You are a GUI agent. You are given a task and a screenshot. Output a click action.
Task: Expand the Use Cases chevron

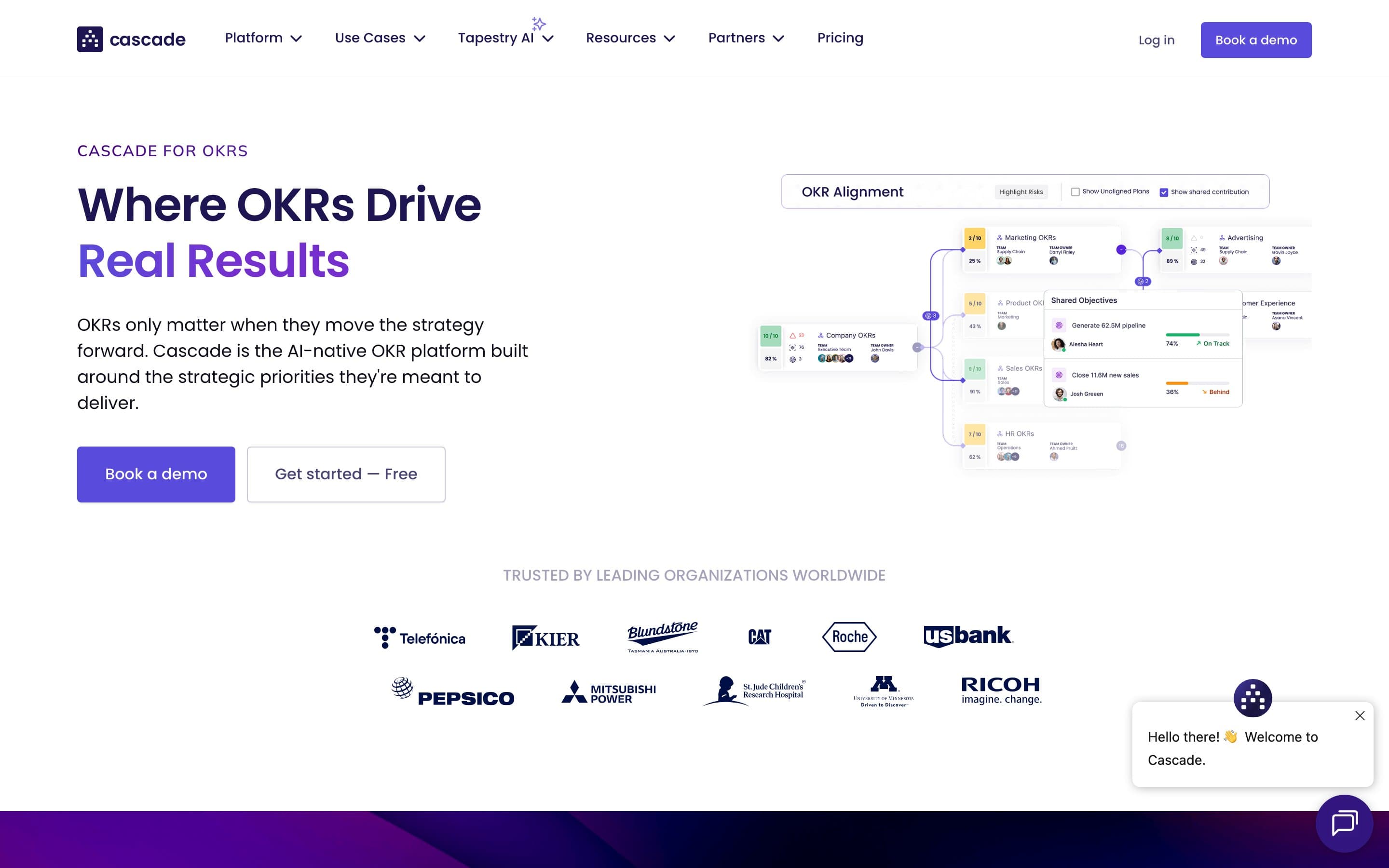click(x=420, y=39)
